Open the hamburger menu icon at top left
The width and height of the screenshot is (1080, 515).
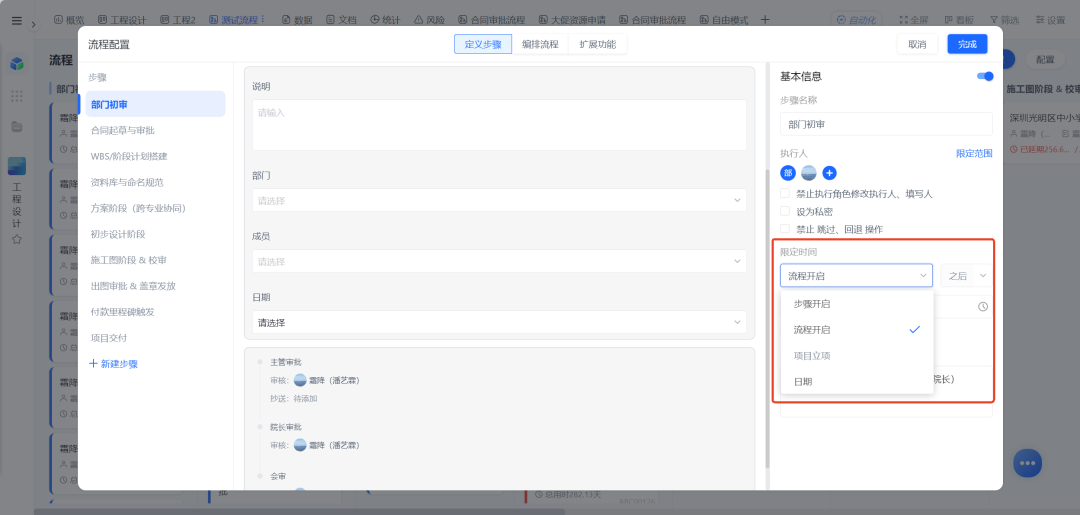17,21
